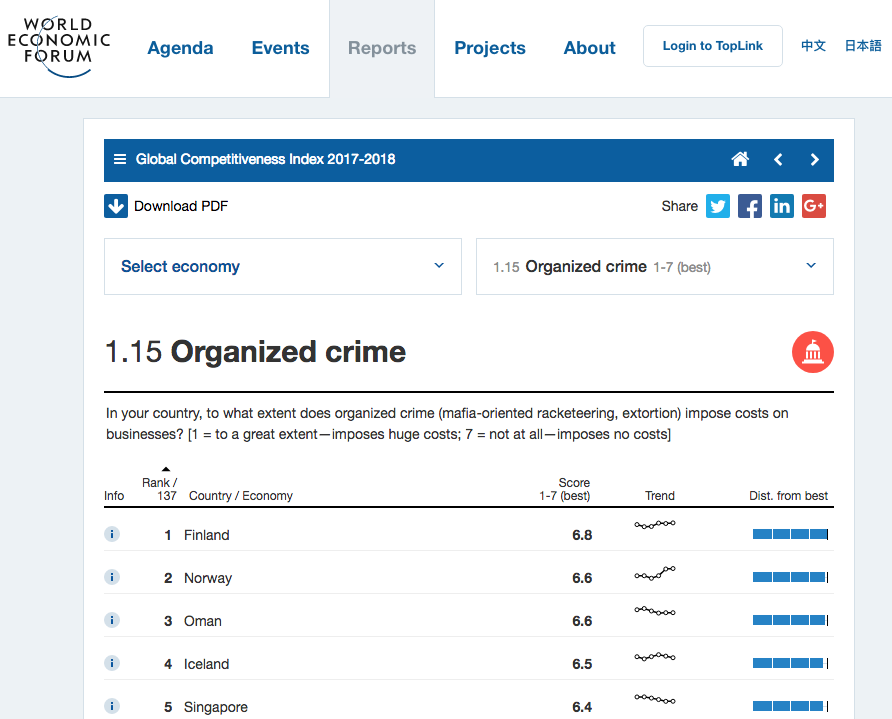This screenshot has height=719, width=892.
Task: Open the Projects menu item
Action: (490, 48)
